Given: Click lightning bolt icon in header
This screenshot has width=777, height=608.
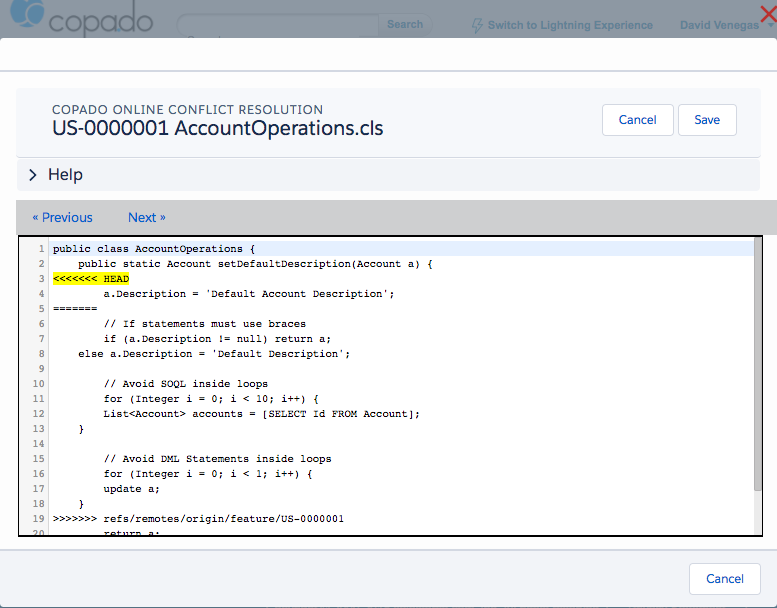Looking at the screenshot, I should [477, 25].
